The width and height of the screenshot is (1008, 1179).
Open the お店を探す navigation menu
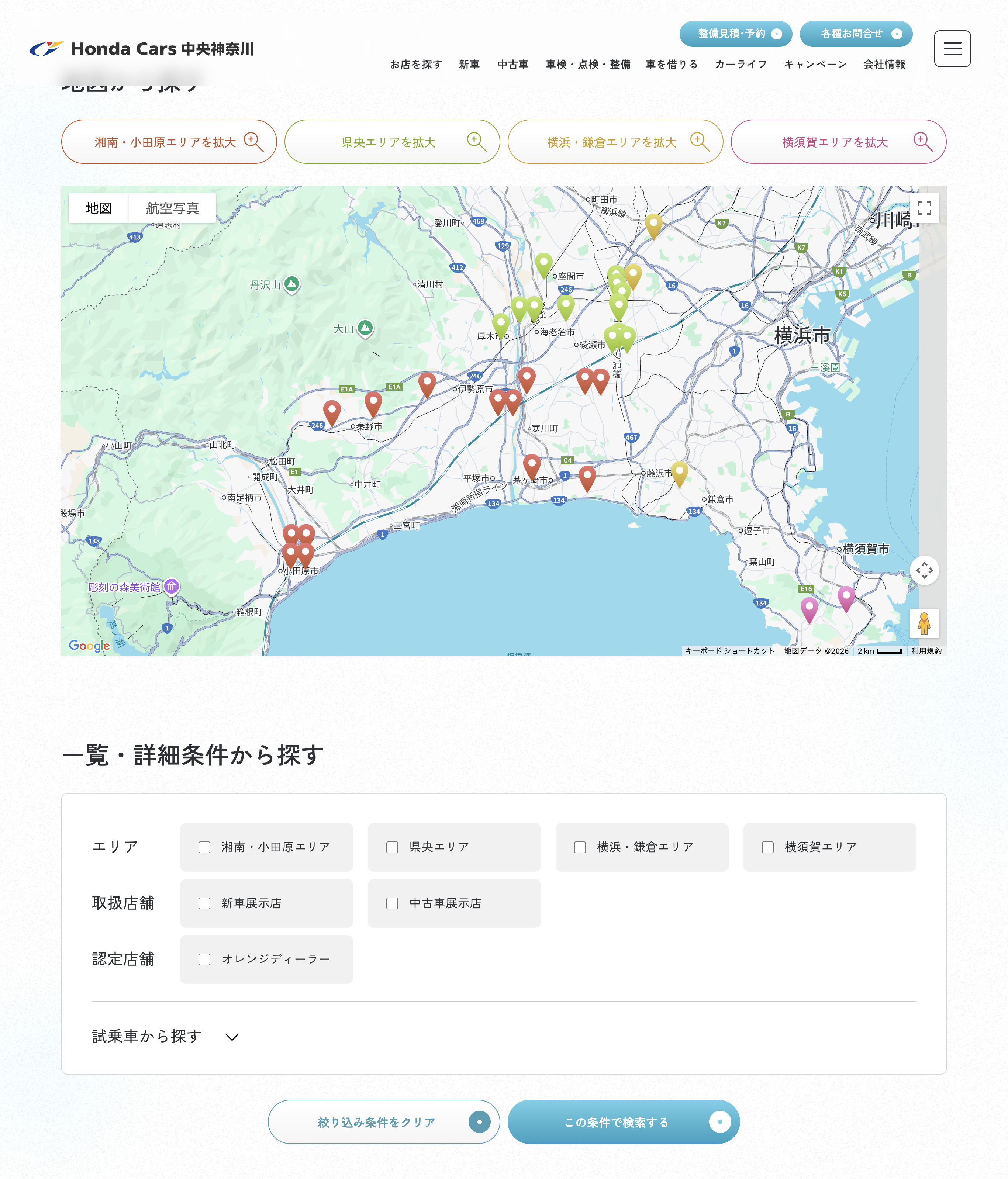416,64
